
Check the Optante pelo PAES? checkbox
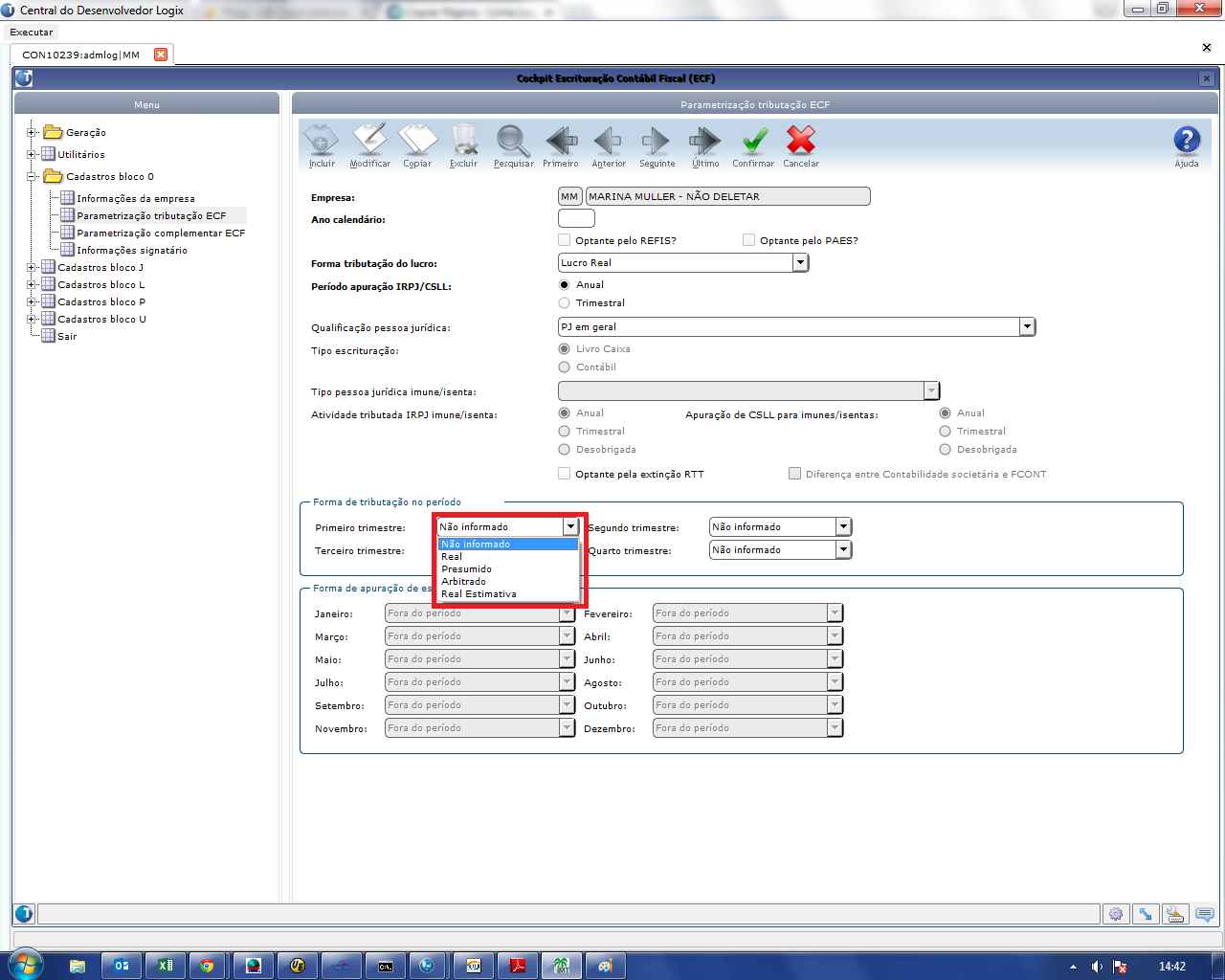click(x=749, y=240)
